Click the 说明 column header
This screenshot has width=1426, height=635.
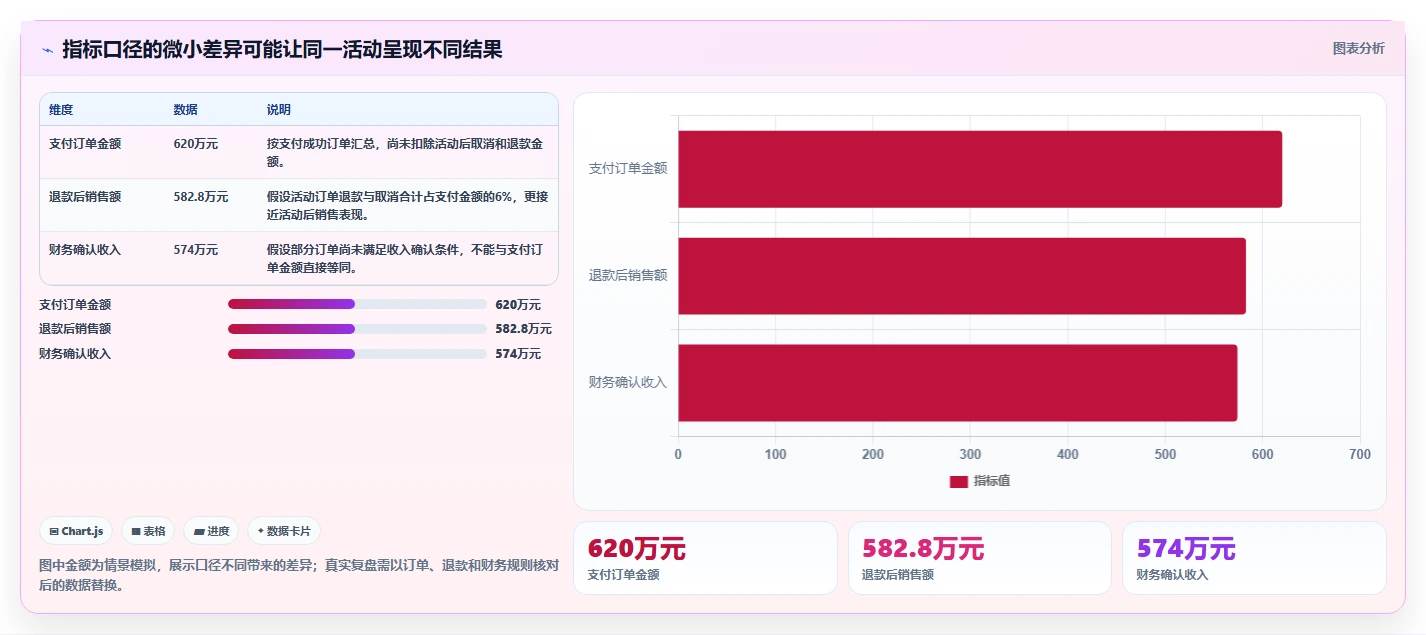tap(279, 110)
